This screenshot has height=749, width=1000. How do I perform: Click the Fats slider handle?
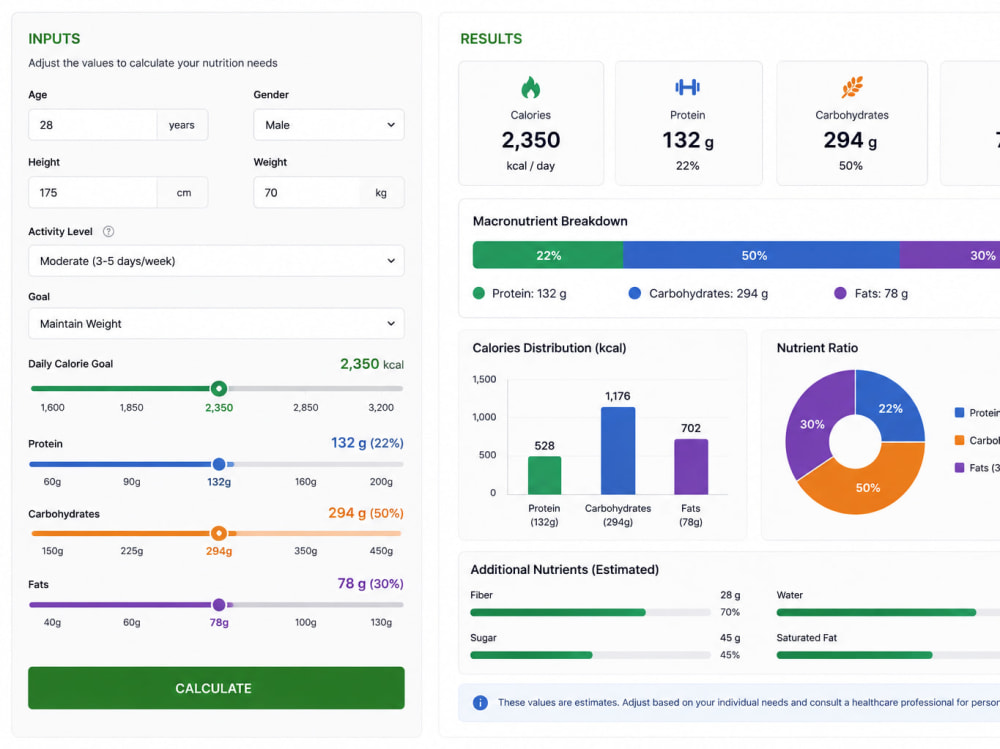(219, 604)
